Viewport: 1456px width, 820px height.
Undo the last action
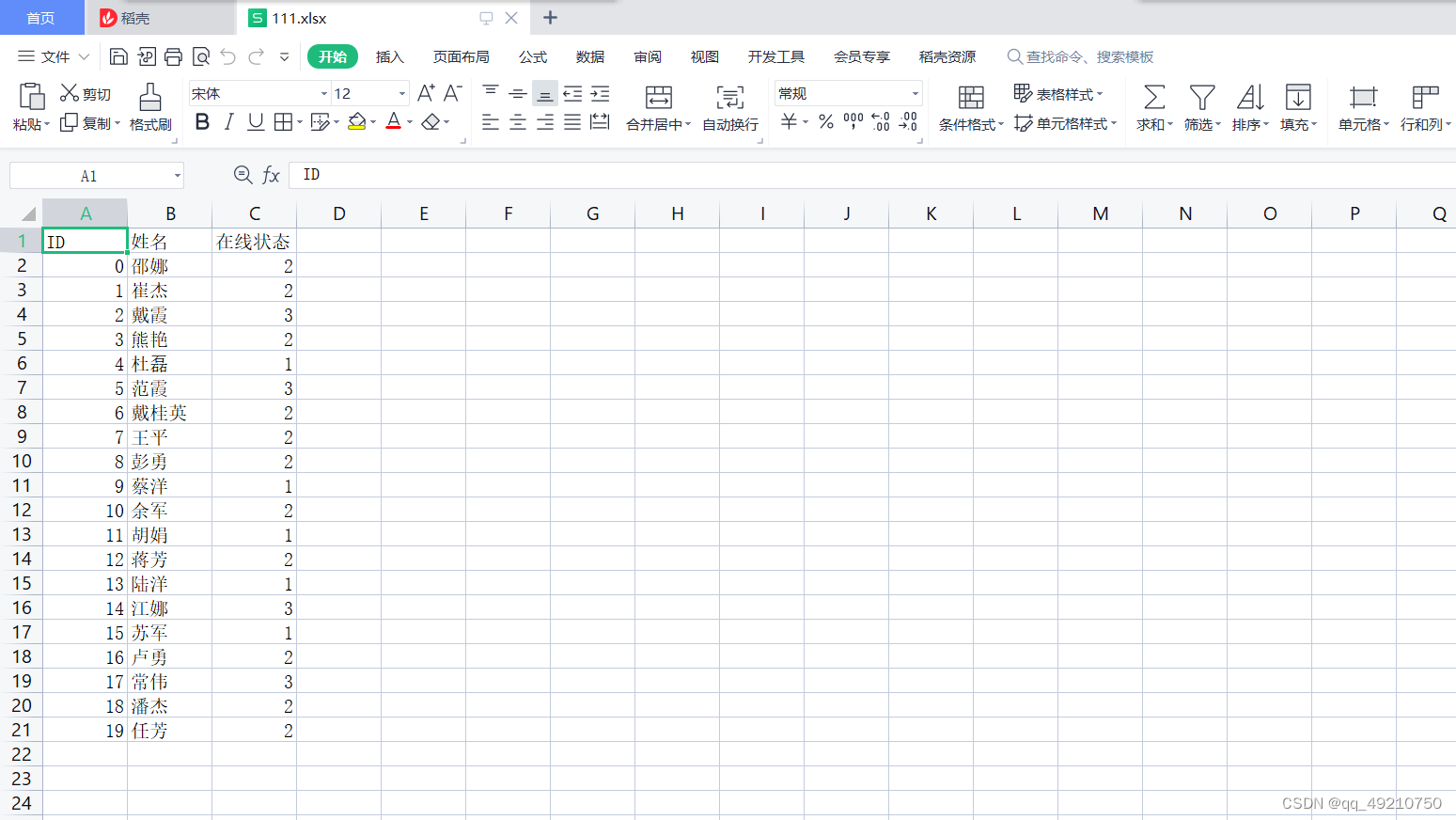227,56
